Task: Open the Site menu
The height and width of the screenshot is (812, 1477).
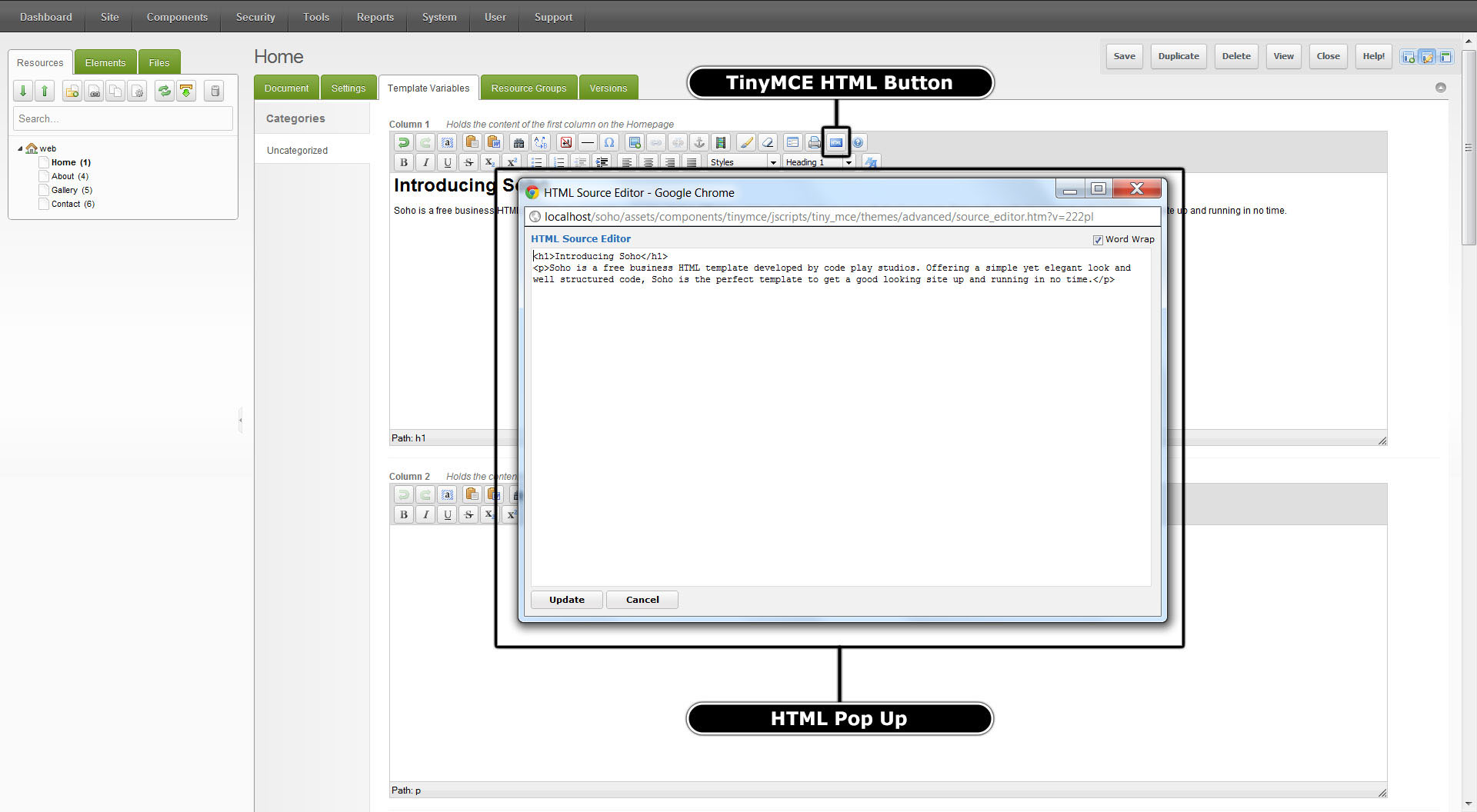Action: point(109,17)
